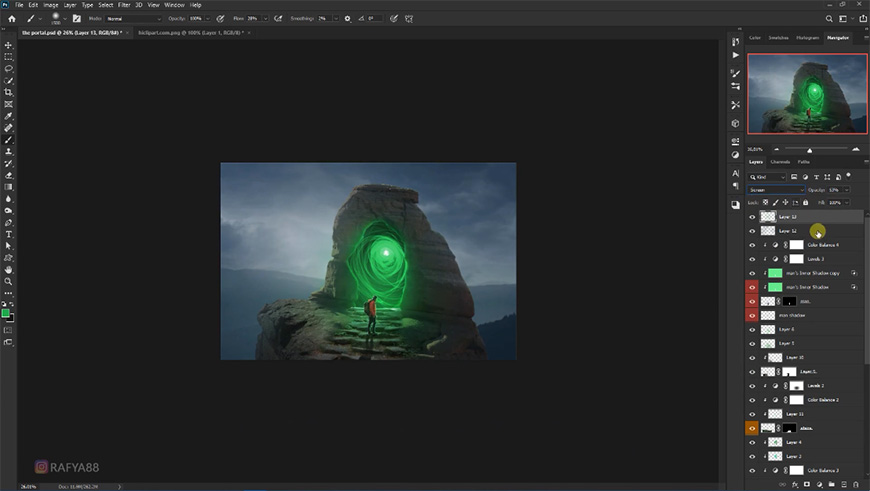Hide the man shadow layer
870x491 pixels.
tap(752, 315)
